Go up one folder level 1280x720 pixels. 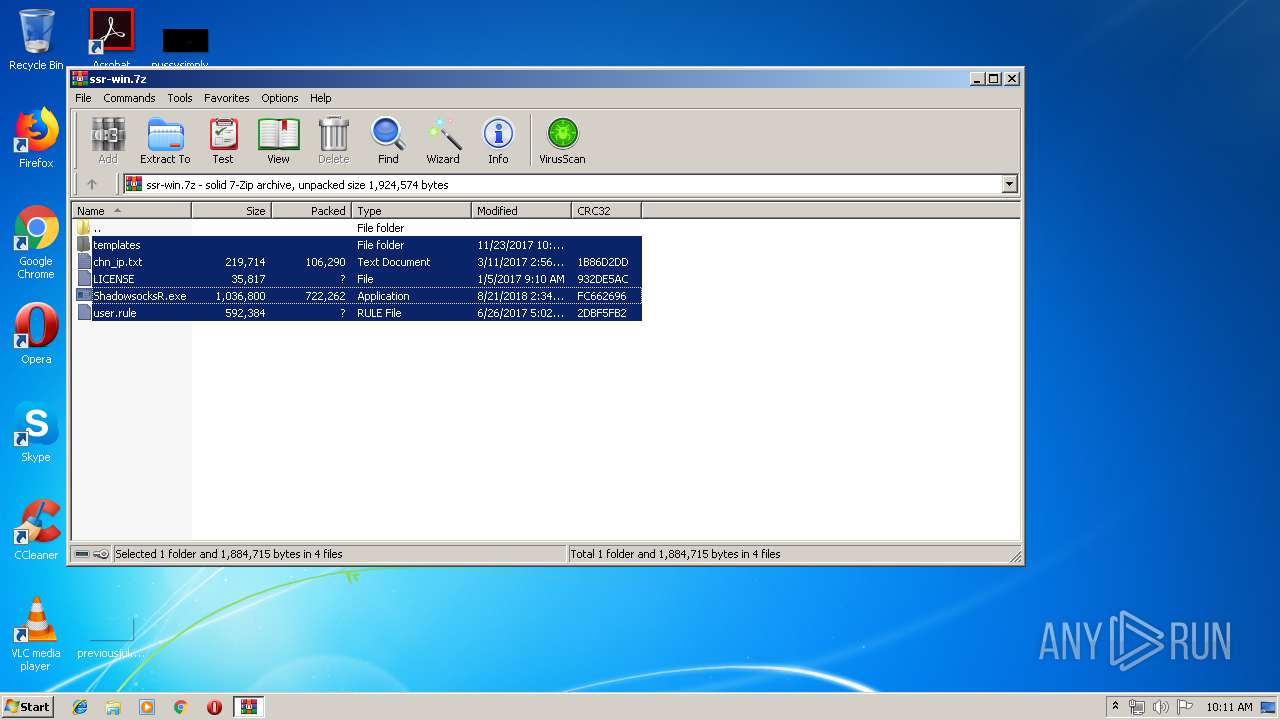92,184
